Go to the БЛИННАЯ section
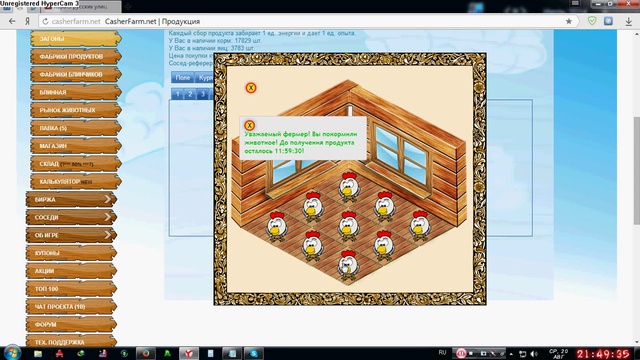 76,93
